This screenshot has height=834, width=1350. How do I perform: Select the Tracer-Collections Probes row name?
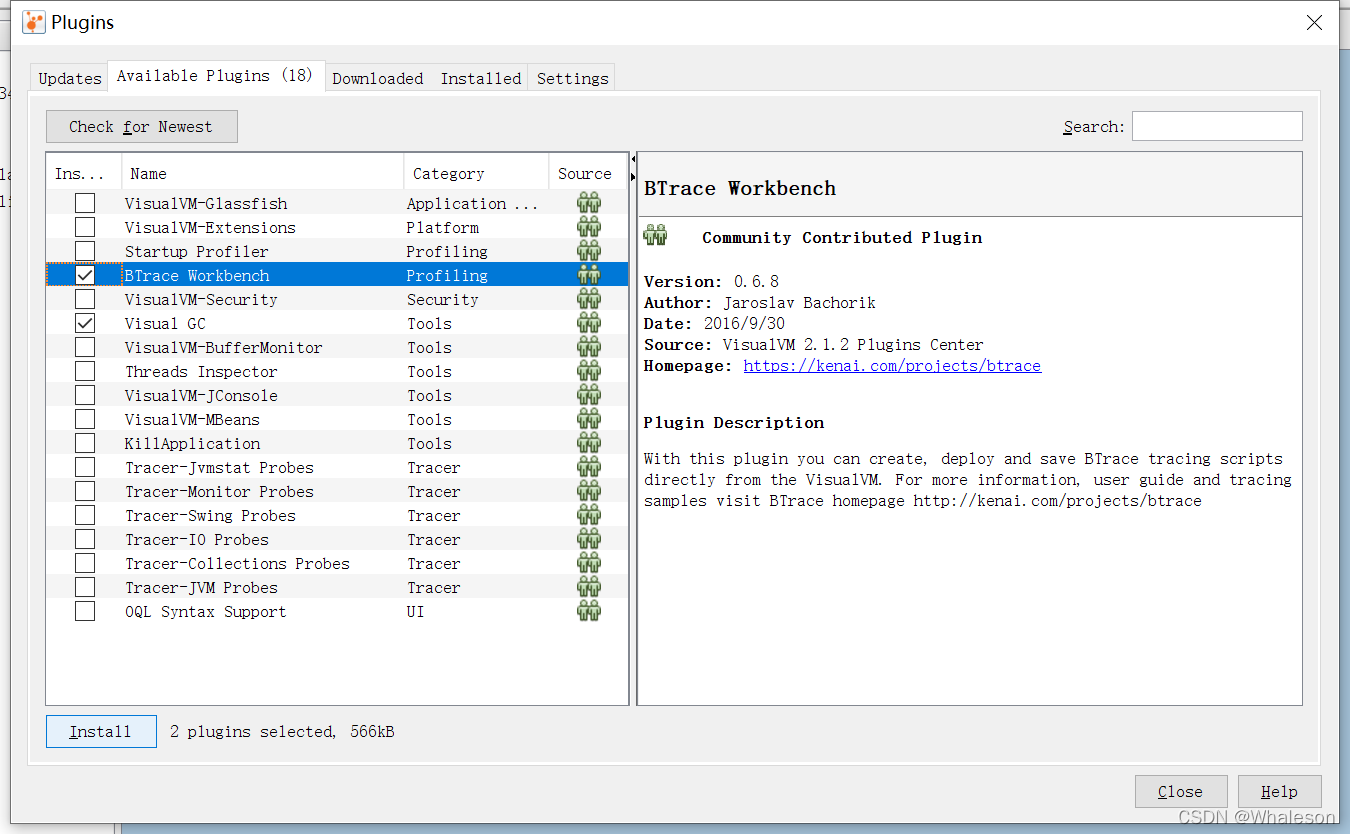(237, 563)
